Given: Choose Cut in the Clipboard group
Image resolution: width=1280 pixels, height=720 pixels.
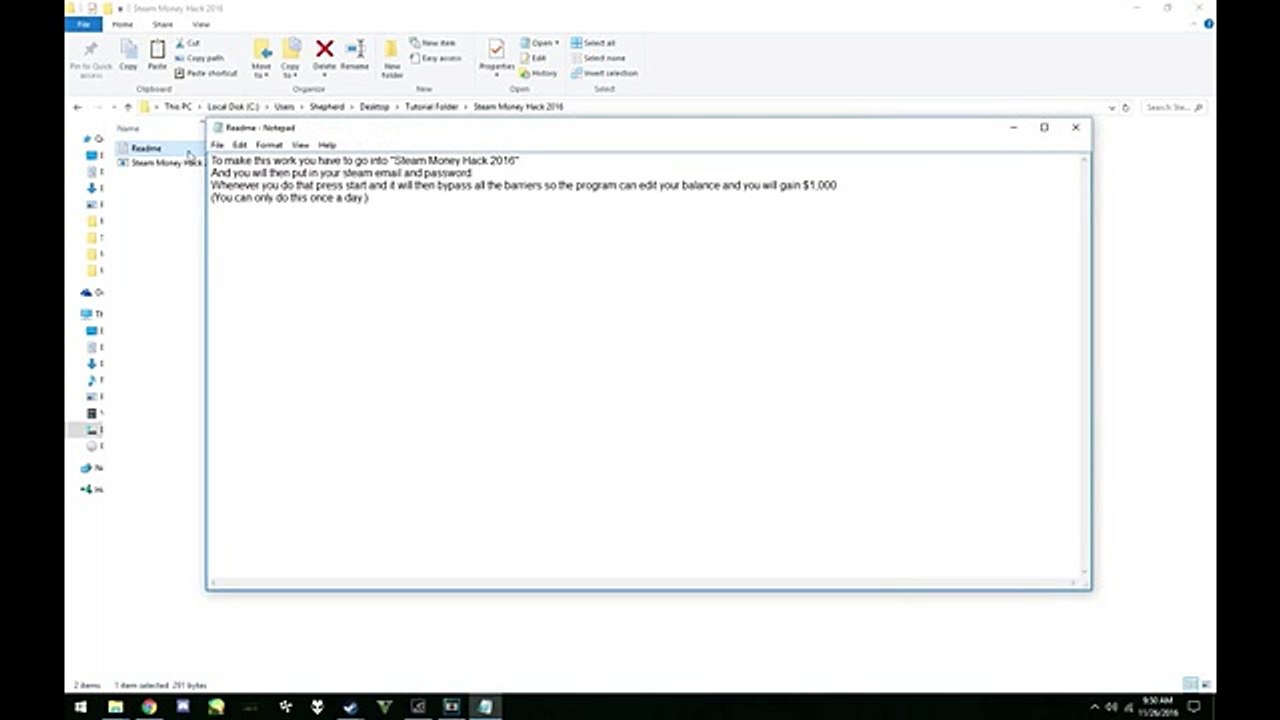Looking at the screenshot, I should coord(188,44).
